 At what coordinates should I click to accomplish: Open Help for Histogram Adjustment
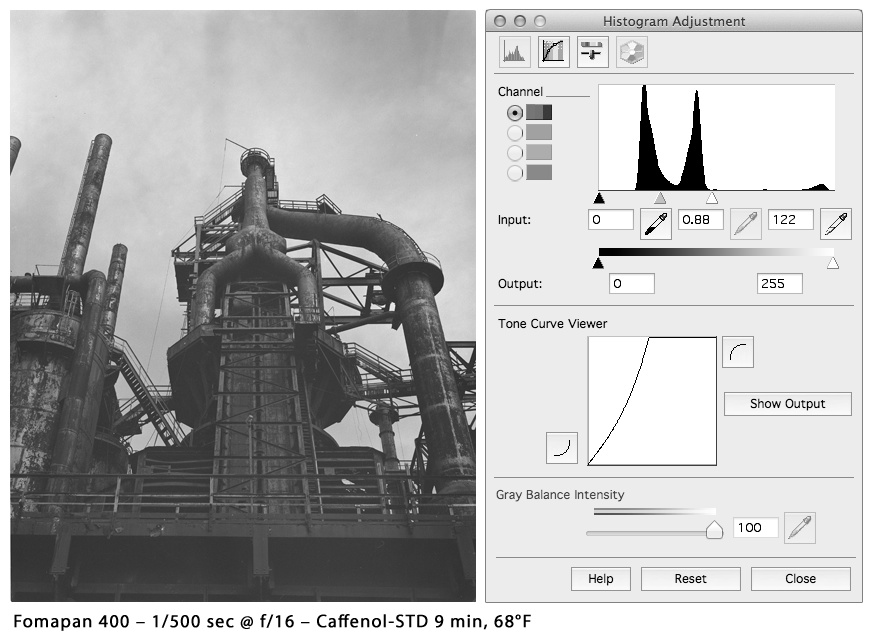coord(600,579)
